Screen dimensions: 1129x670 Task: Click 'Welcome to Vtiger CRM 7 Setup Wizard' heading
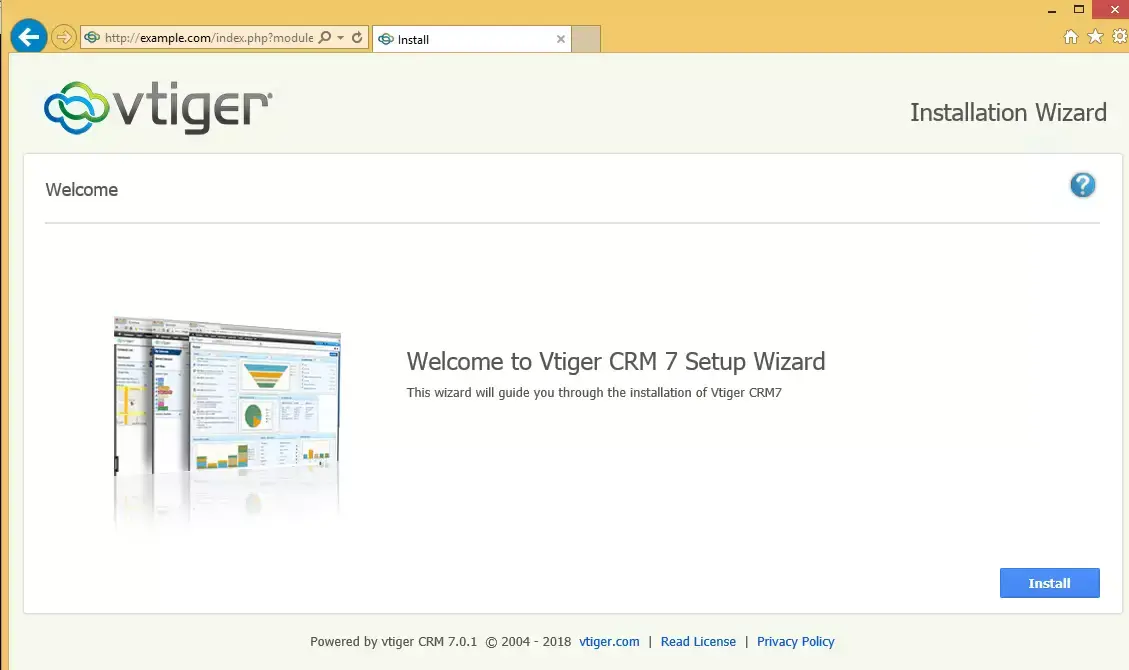[x=616, y=361]
